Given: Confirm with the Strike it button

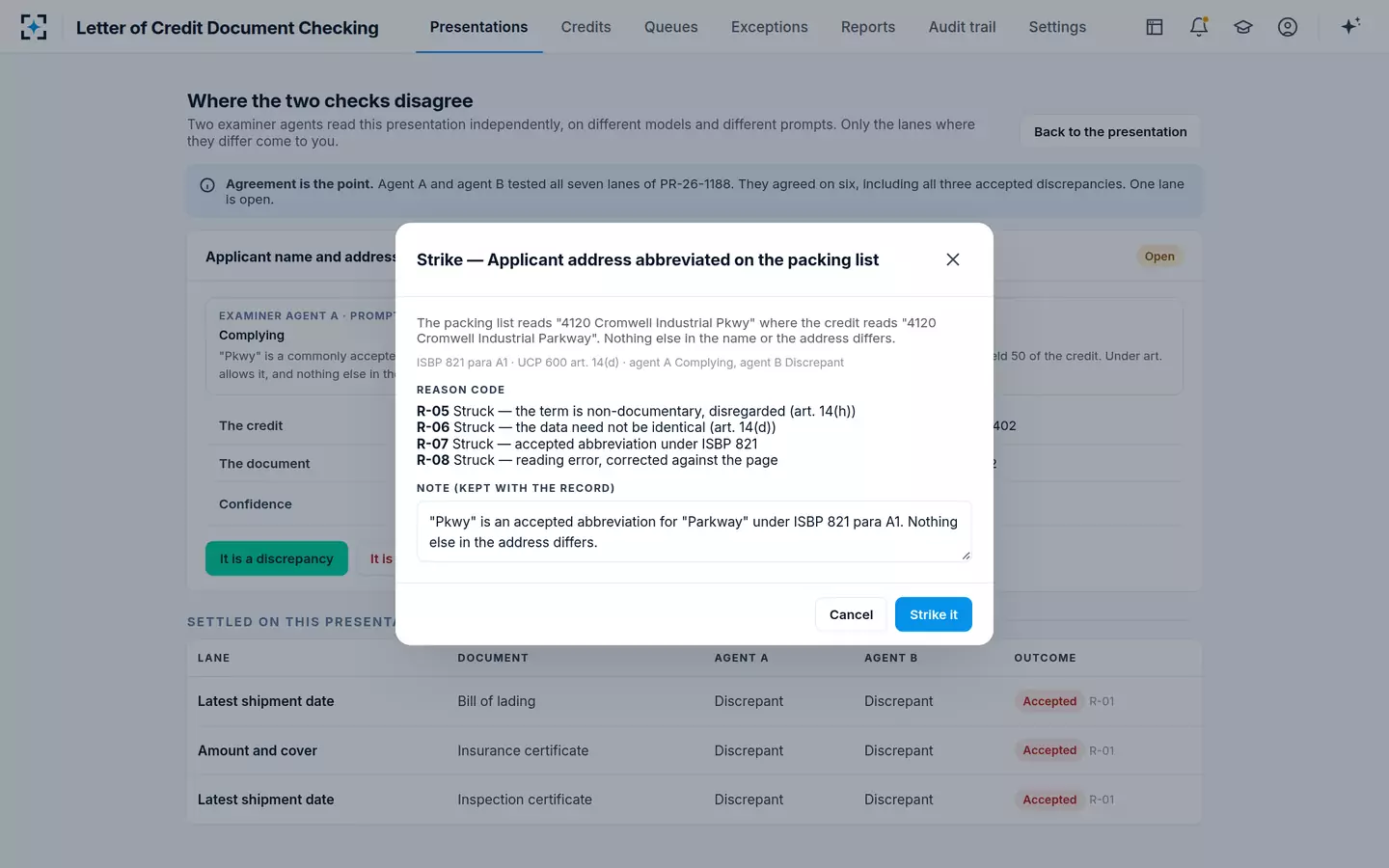Looking at the screenshot, I should 933,614.
